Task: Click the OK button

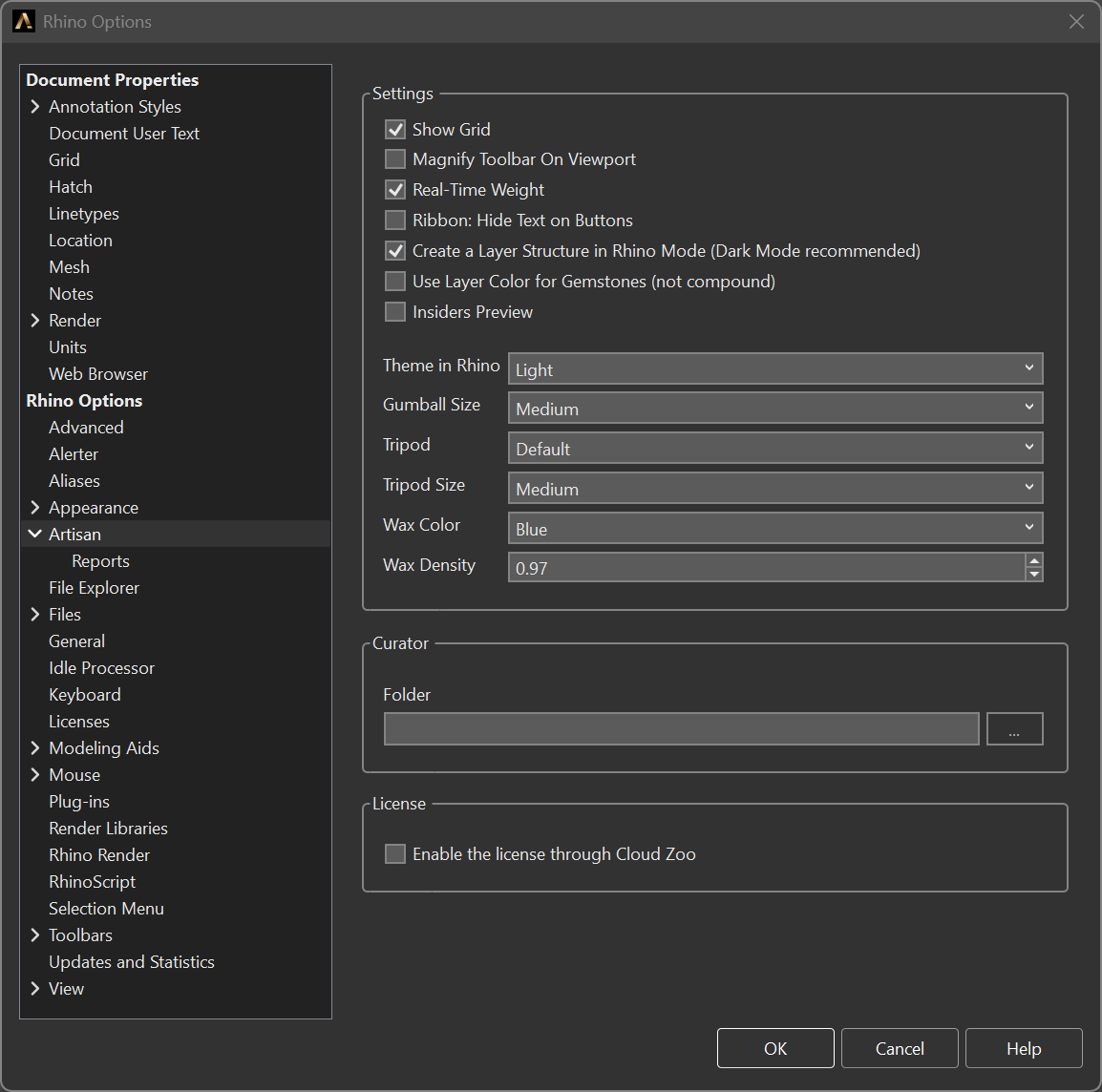Action: coord(775,1048)
